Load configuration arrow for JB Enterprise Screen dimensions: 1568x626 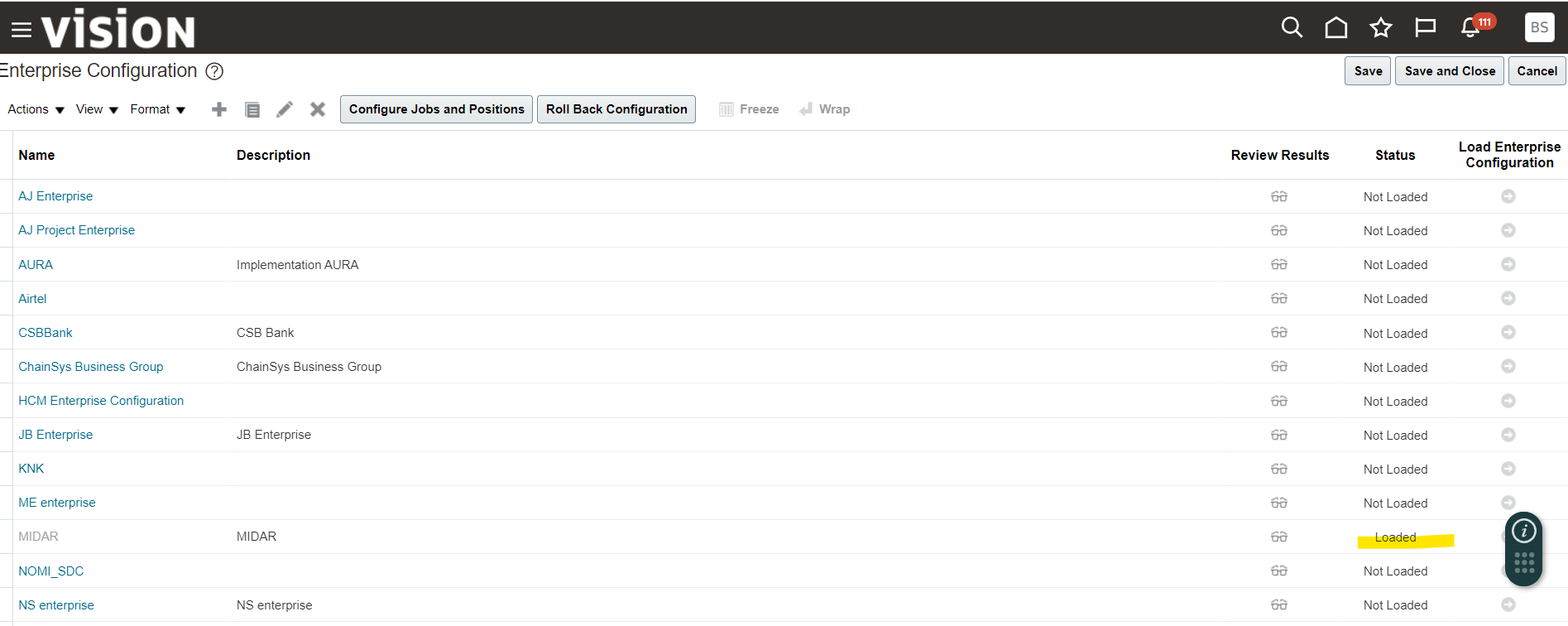click(x=1508, y=435)
